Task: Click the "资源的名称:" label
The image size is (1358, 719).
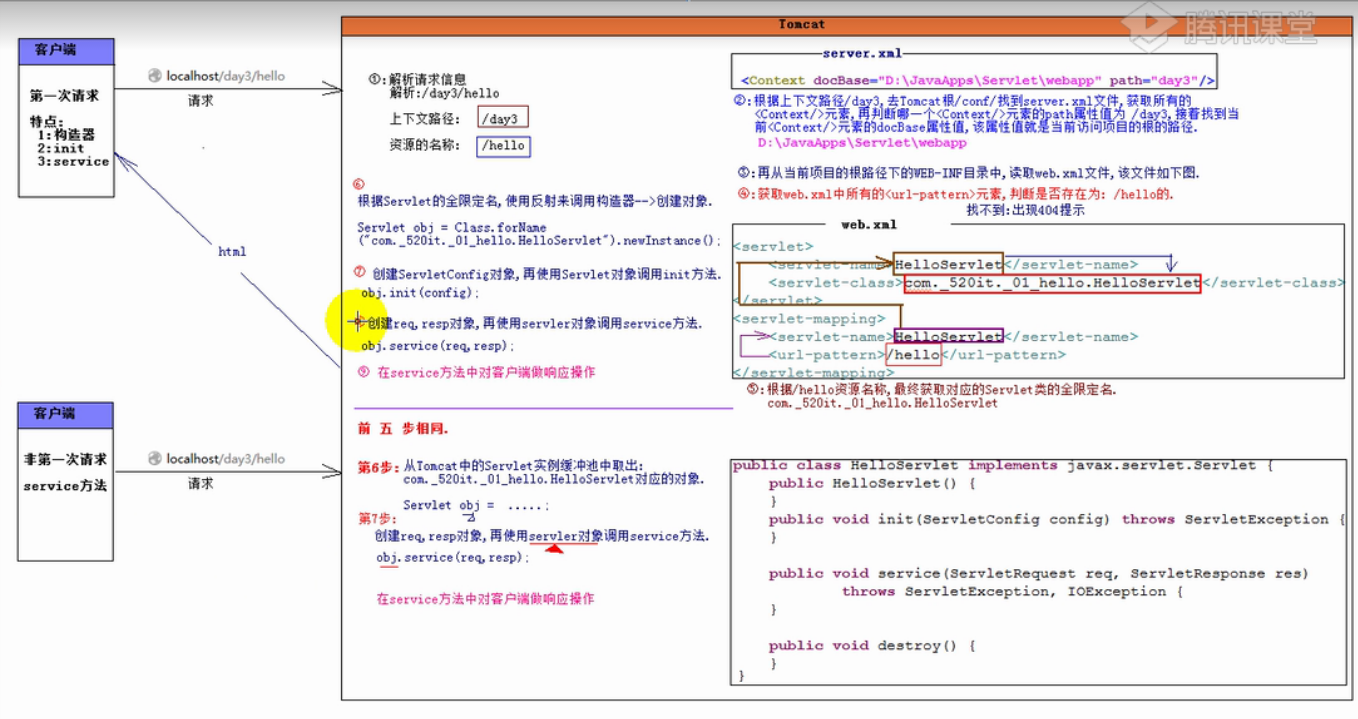Action: [425, 145]
